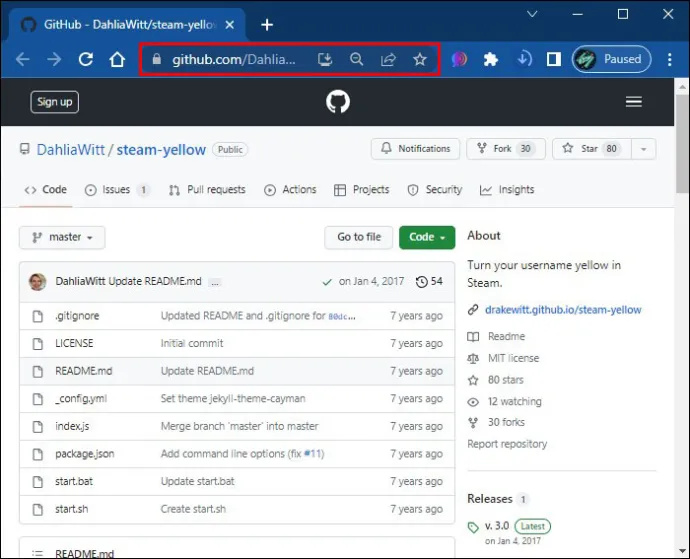Star the steam-yellow repository
This screenshot has height=559, width=690.
(592, 149)
